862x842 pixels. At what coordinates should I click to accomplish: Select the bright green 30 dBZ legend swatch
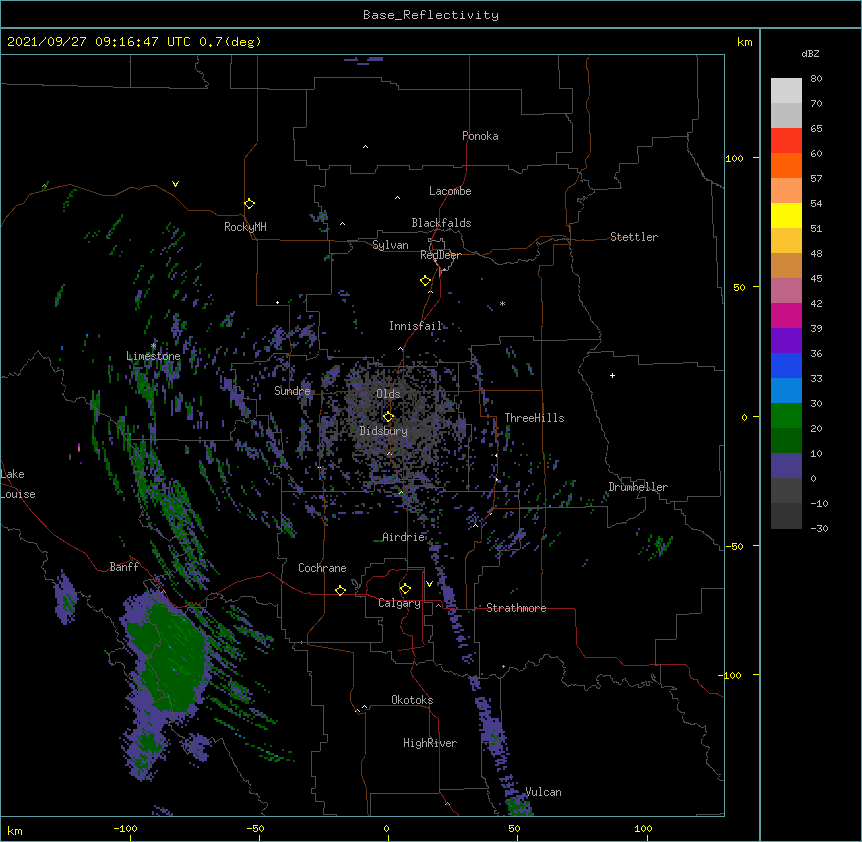[786, 416]
